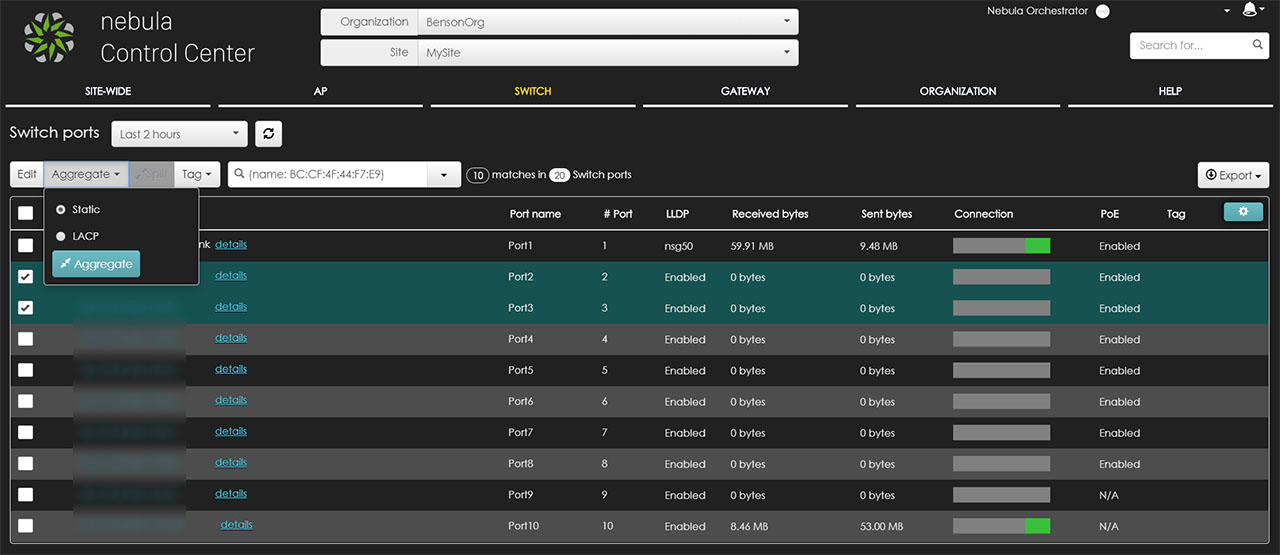Toggle the select-all ports checkbox
This screenshot has width=1280, height=555.
26,213
